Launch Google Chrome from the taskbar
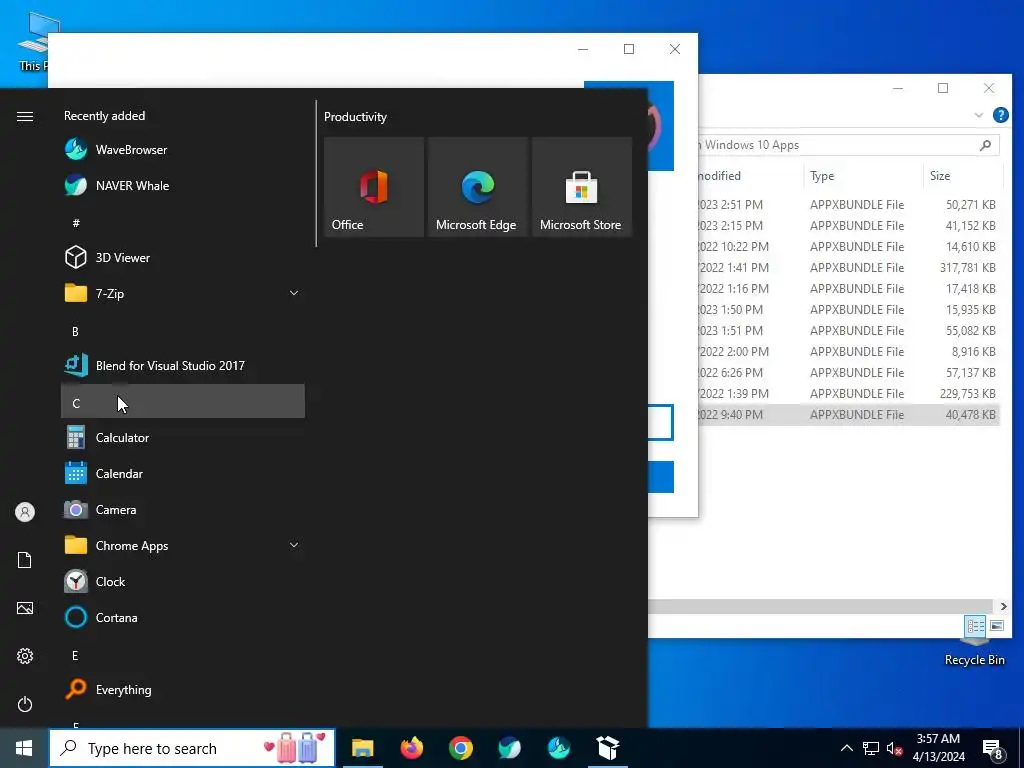 tap(460, 748)
